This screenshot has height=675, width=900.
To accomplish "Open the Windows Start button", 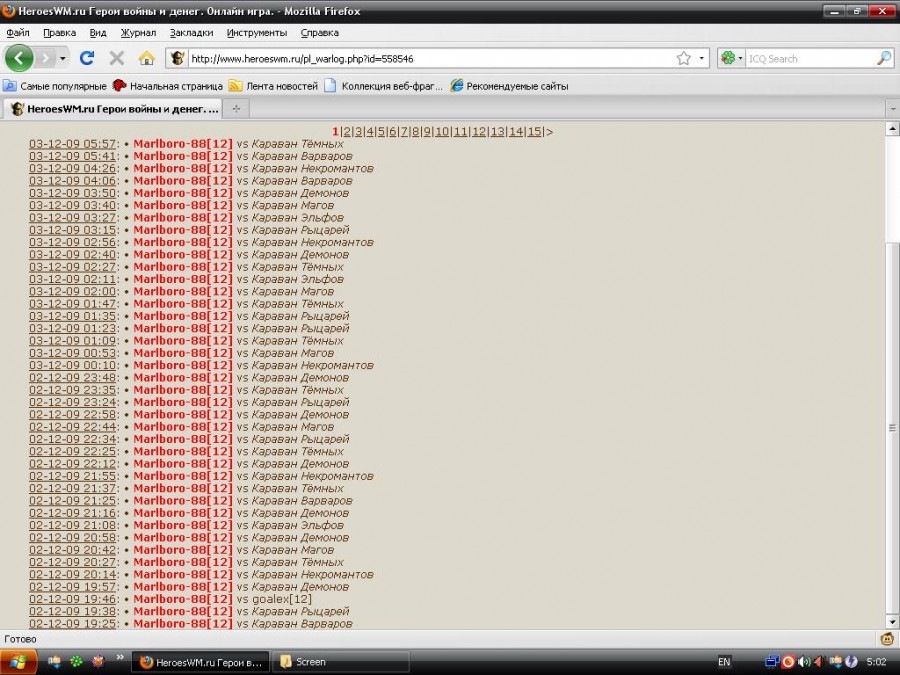I will tap(18, 662).
